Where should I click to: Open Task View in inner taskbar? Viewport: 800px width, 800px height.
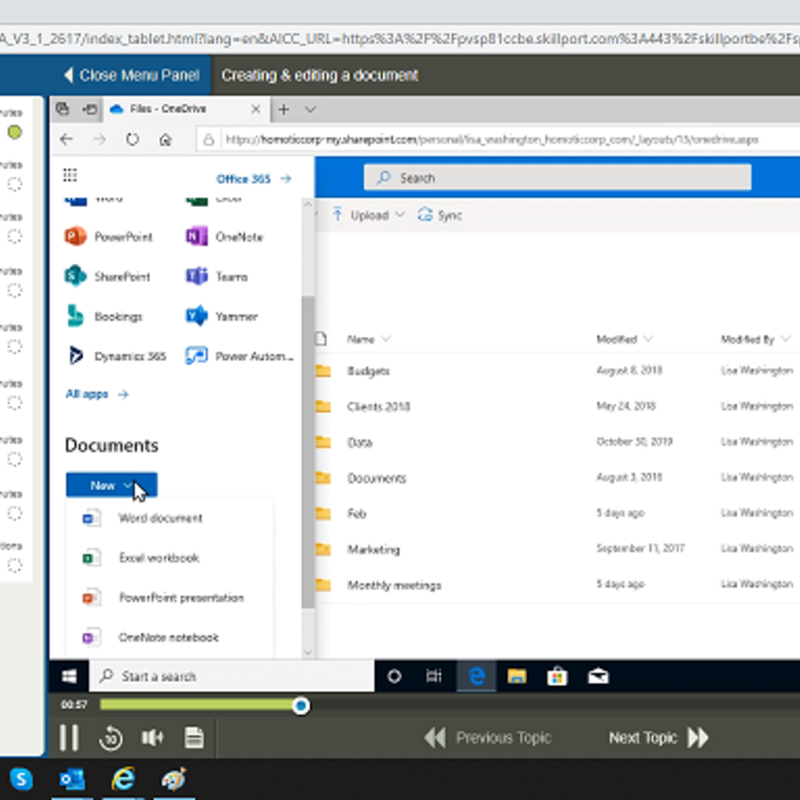coord(434,677)
